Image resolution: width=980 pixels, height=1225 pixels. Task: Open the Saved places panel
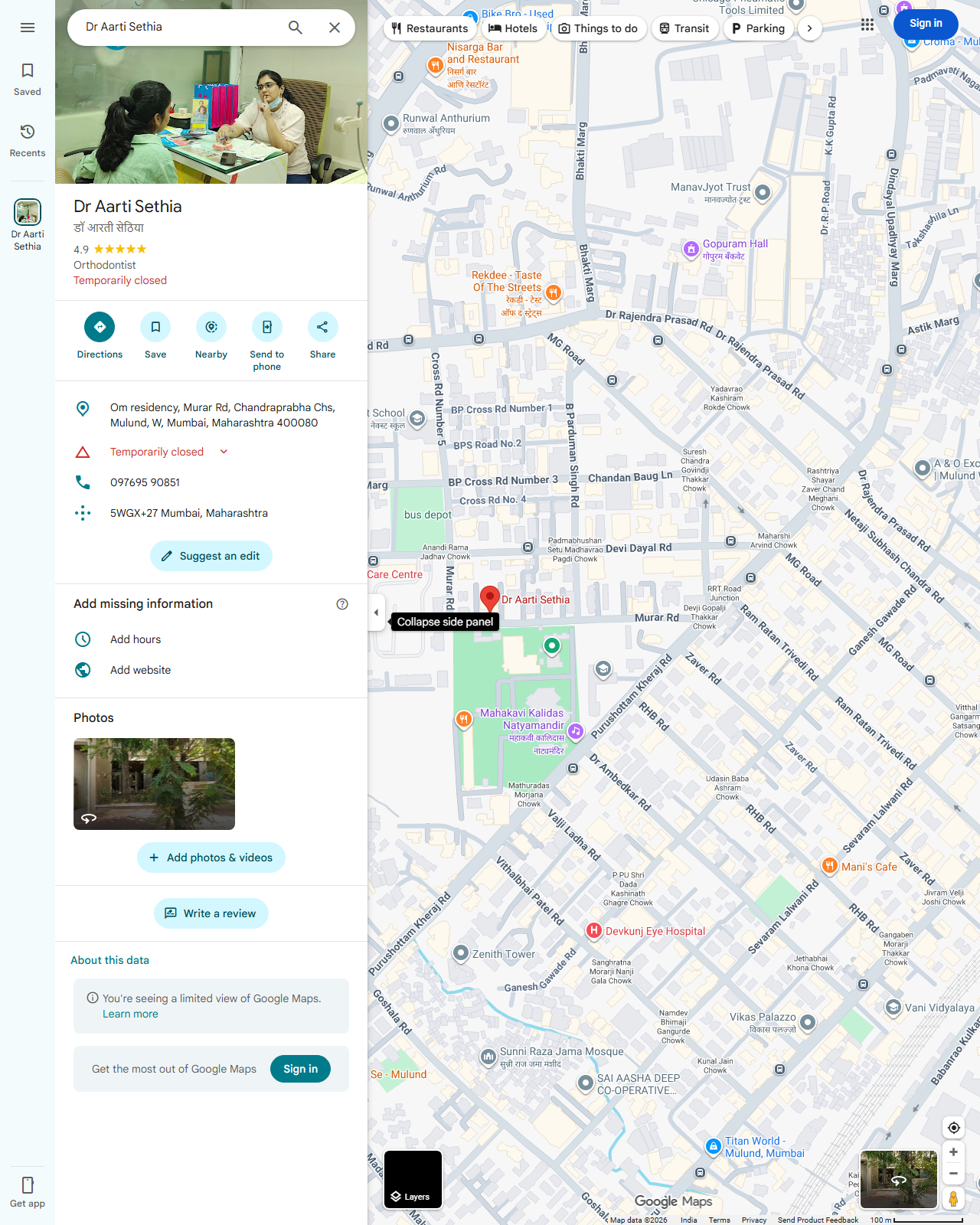28,80
